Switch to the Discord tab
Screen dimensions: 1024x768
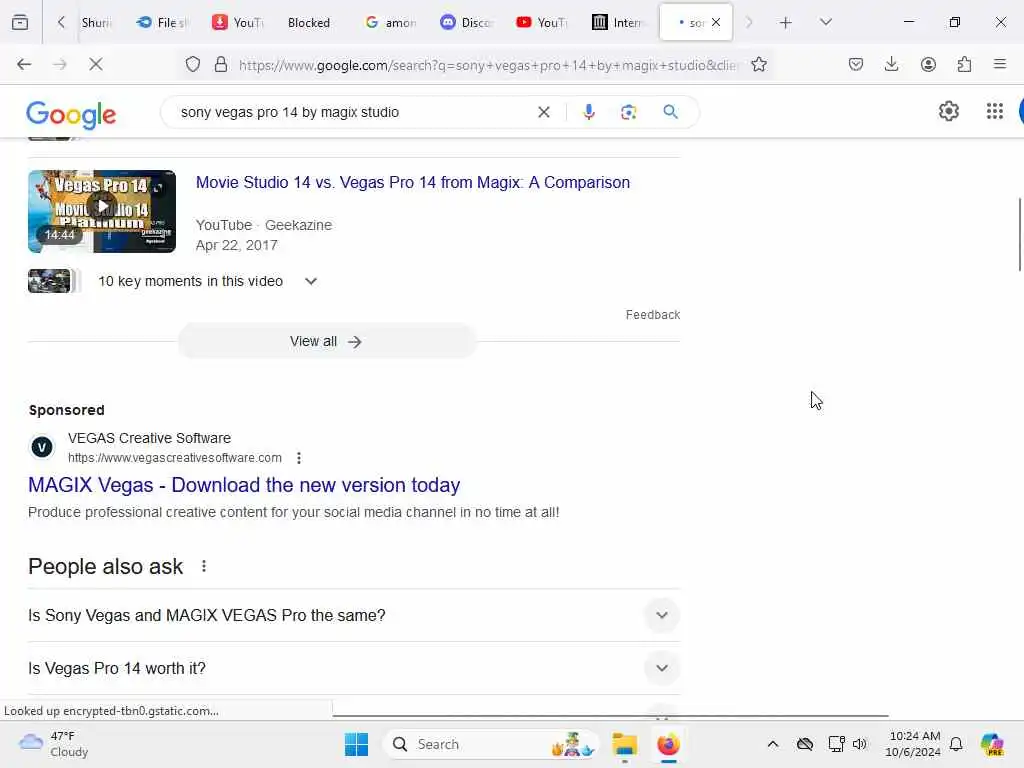point(466,22)
